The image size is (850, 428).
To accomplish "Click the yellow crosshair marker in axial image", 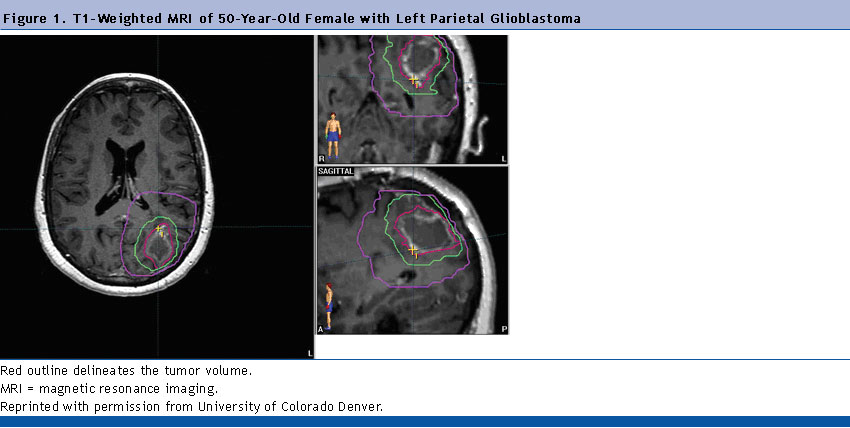I will (x=160, y=230).
